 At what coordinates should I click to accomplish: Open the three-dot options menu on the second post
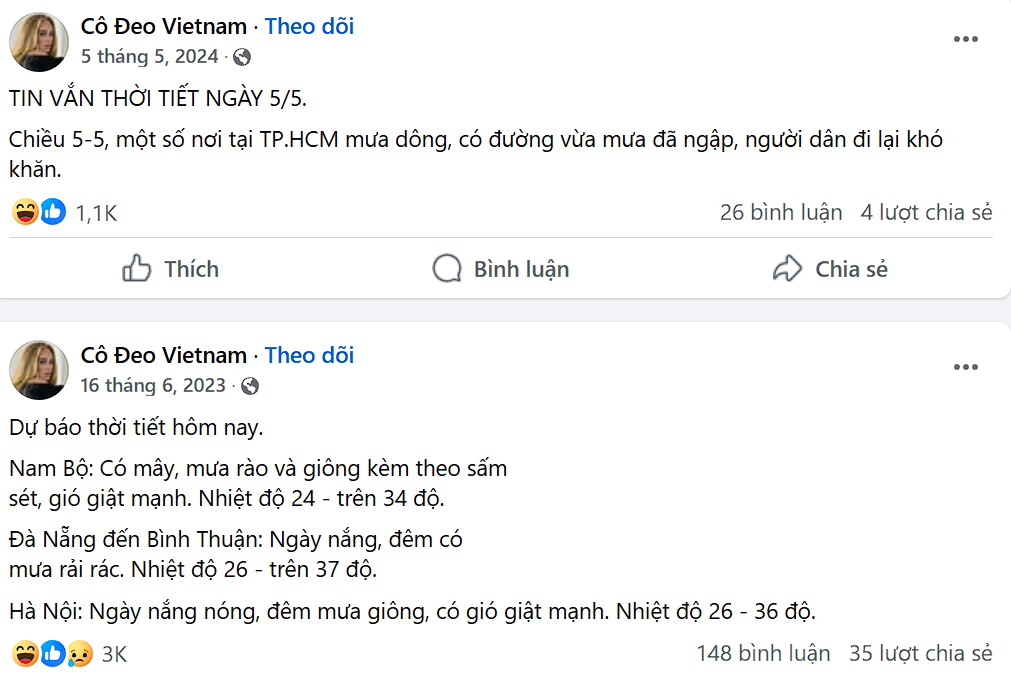tap(966, 366)
